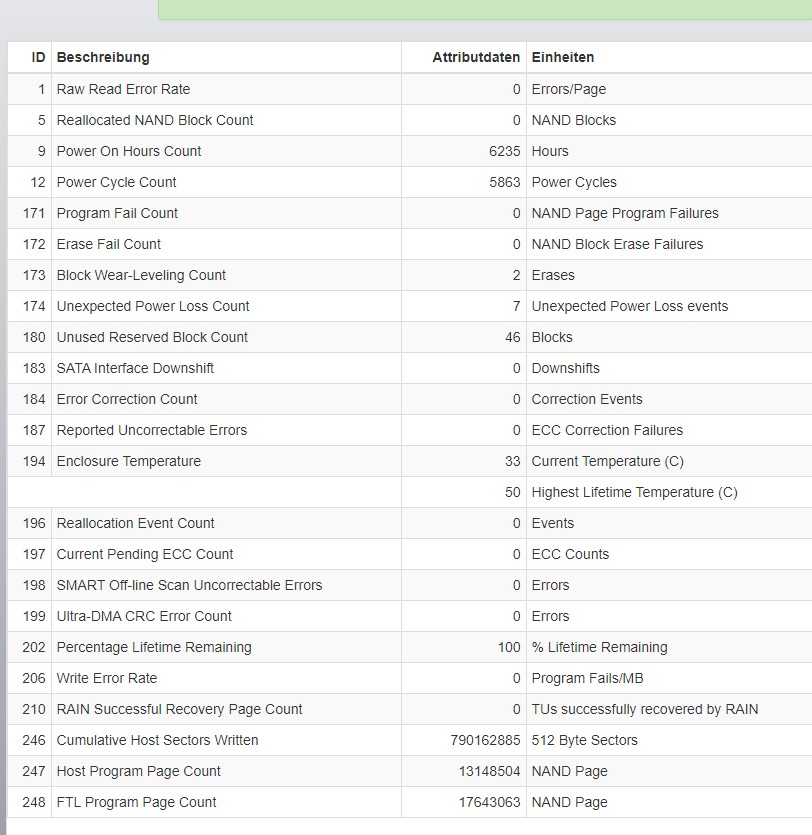Click Current Pending ECC Count label

(145, 554)
